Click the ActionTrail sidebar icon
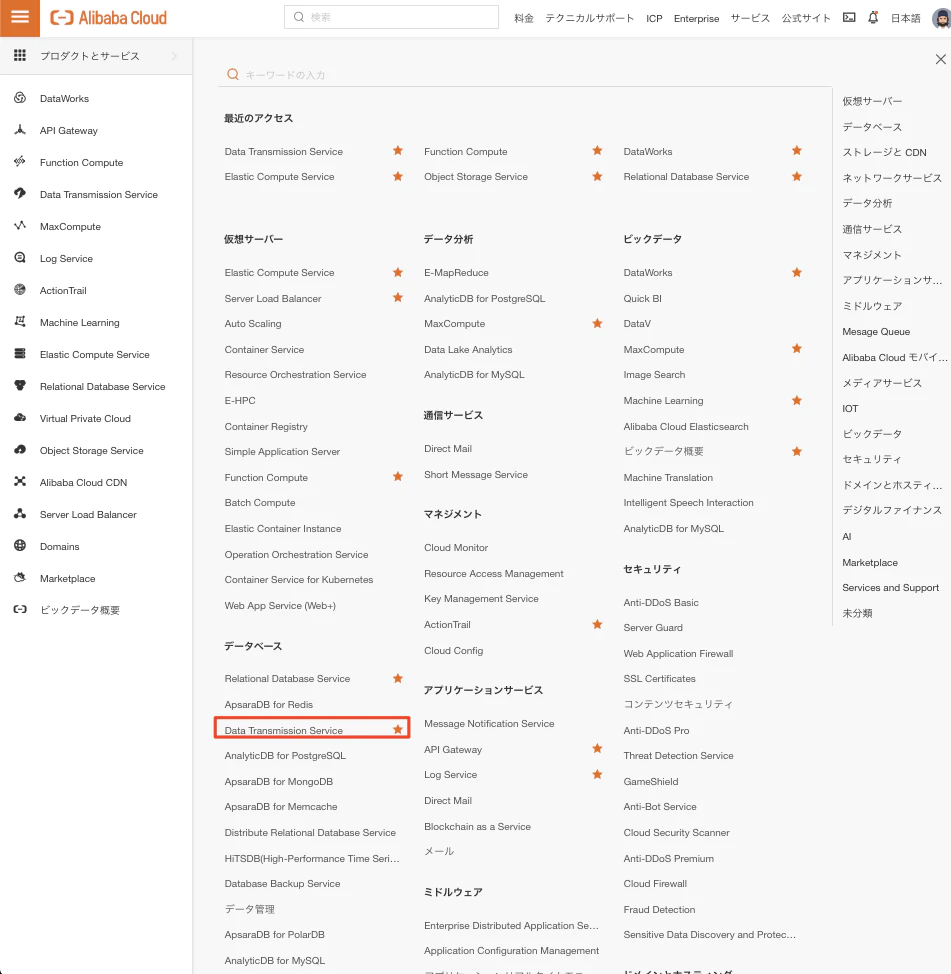 pyautogui.click(x=20, y=289)
